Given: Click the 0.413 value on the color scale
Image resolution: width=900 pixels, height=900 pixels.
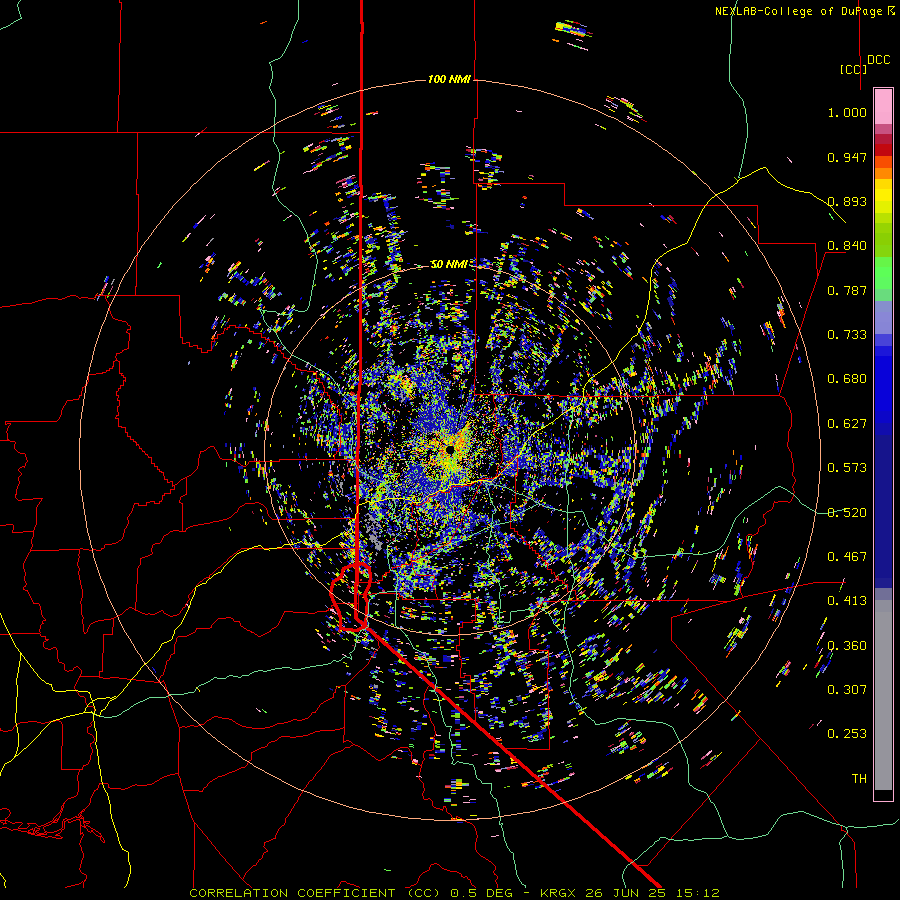Looking at the screenshot, I should [847, 601].
